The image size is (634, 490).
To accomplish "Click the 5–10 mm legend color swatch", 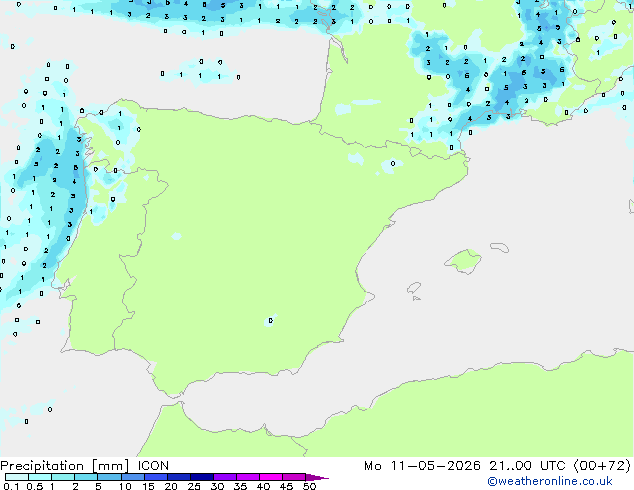I will [x=109, y=477].
